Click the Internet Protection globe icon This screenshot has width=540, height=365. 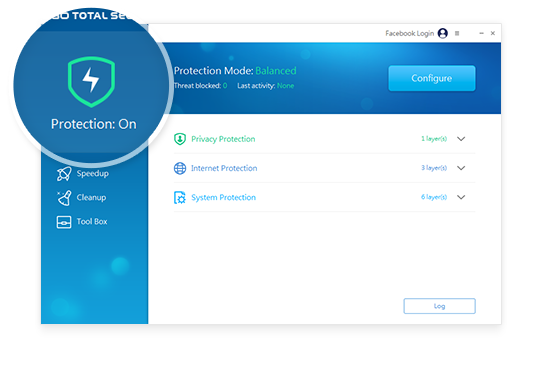(180, 168)
